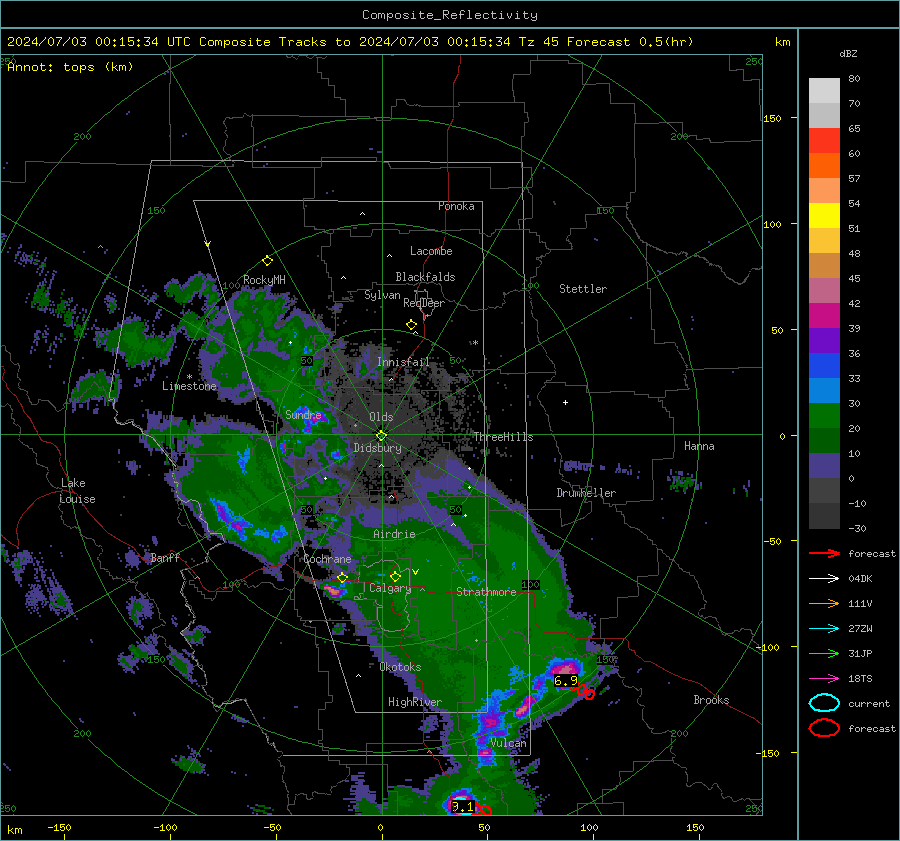The image size is (900, 841).
Task: Click the red forecast arrow in legend
Action: coord(824,553)
